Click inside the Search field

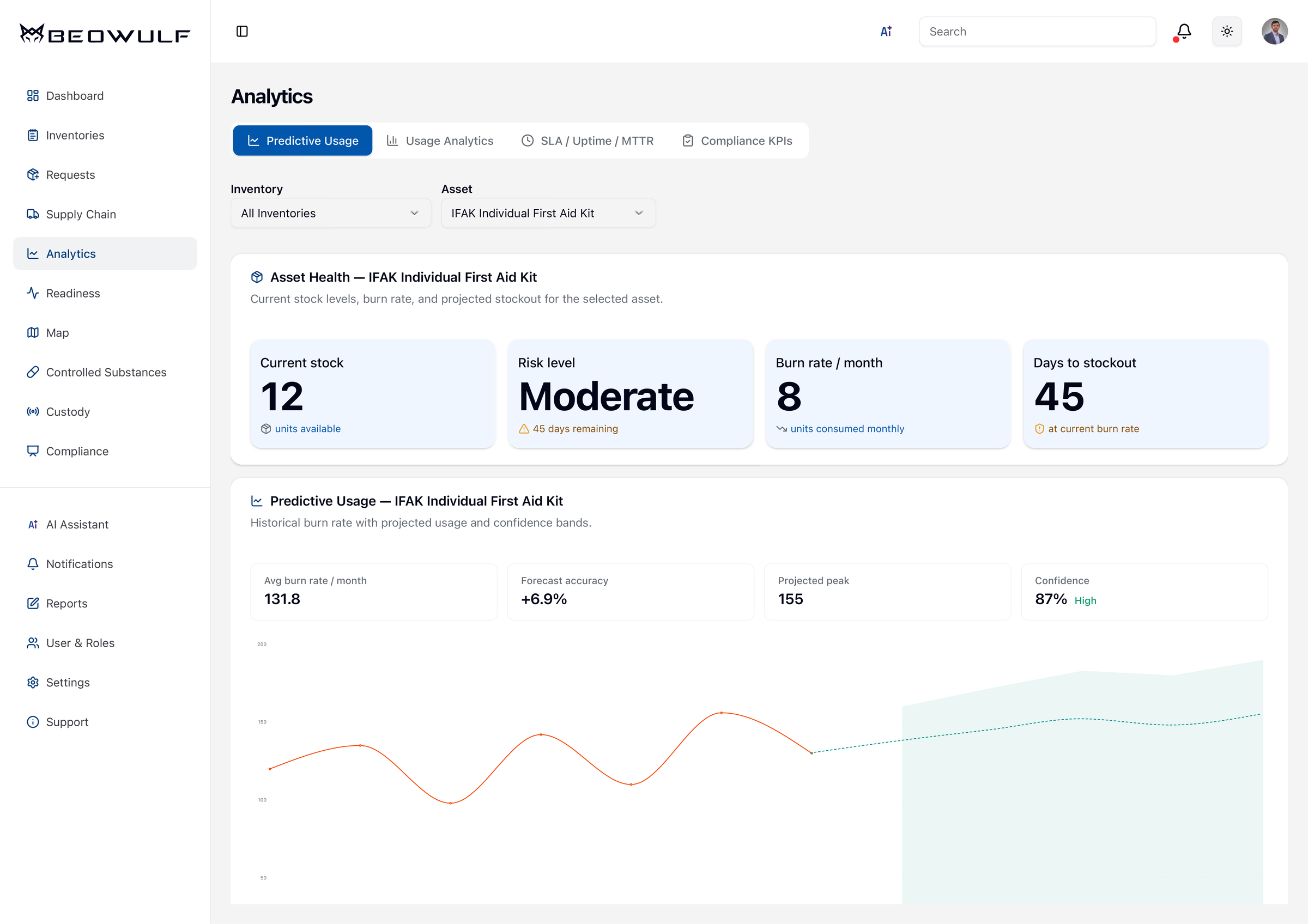tap(1037, 31)
